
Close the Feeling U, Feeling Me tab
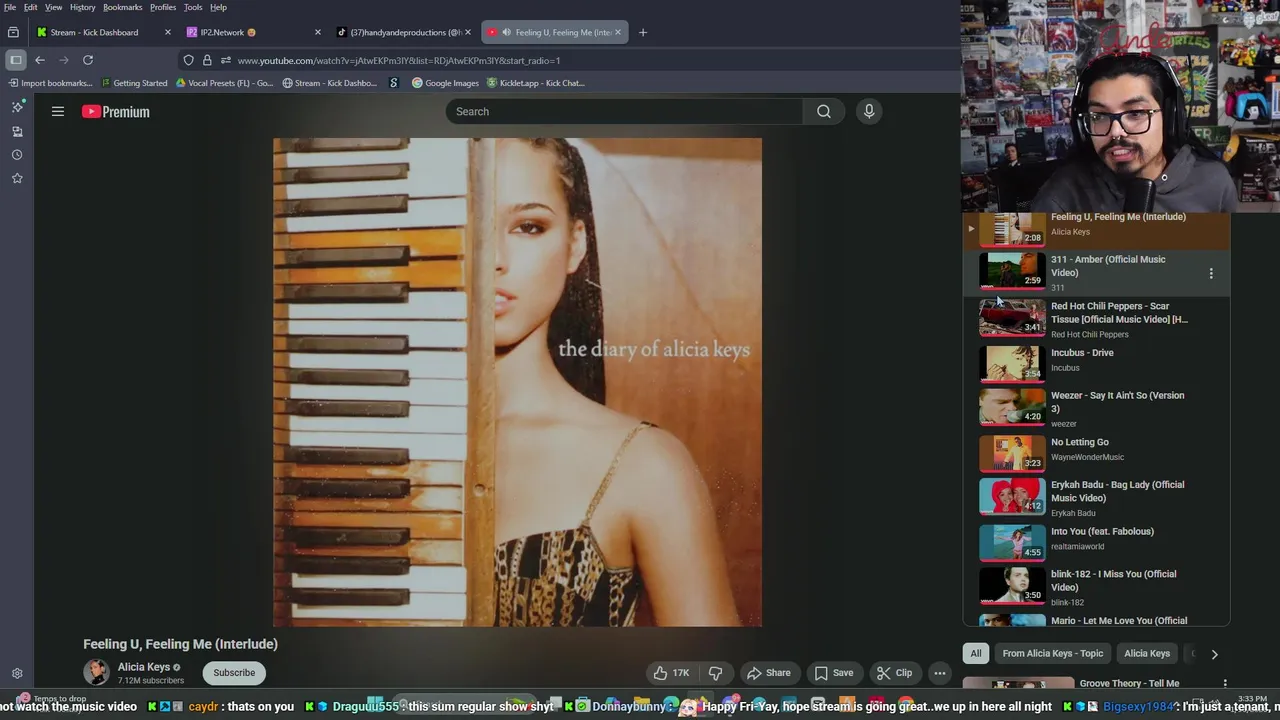point(618,32)
